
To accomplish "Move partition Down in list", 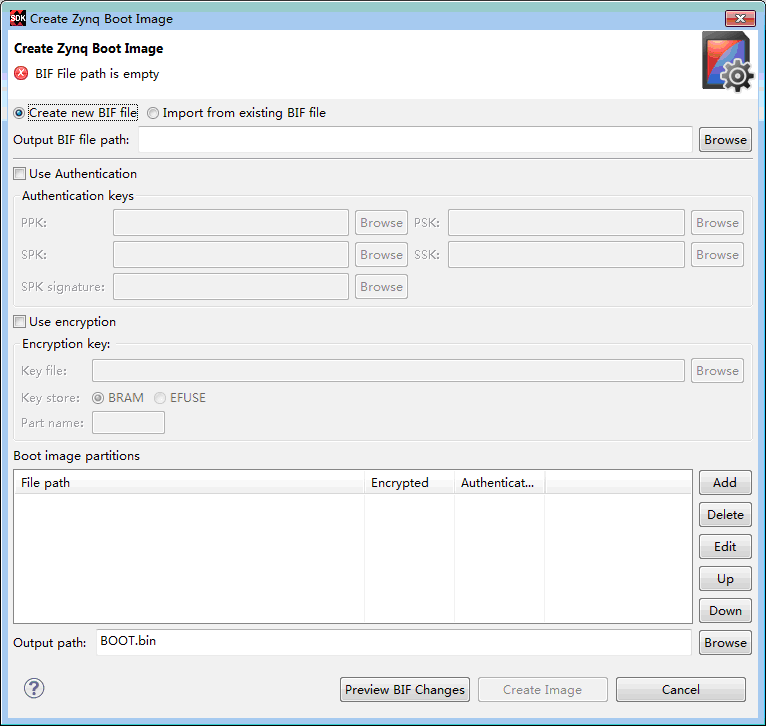I will point(725,611).
